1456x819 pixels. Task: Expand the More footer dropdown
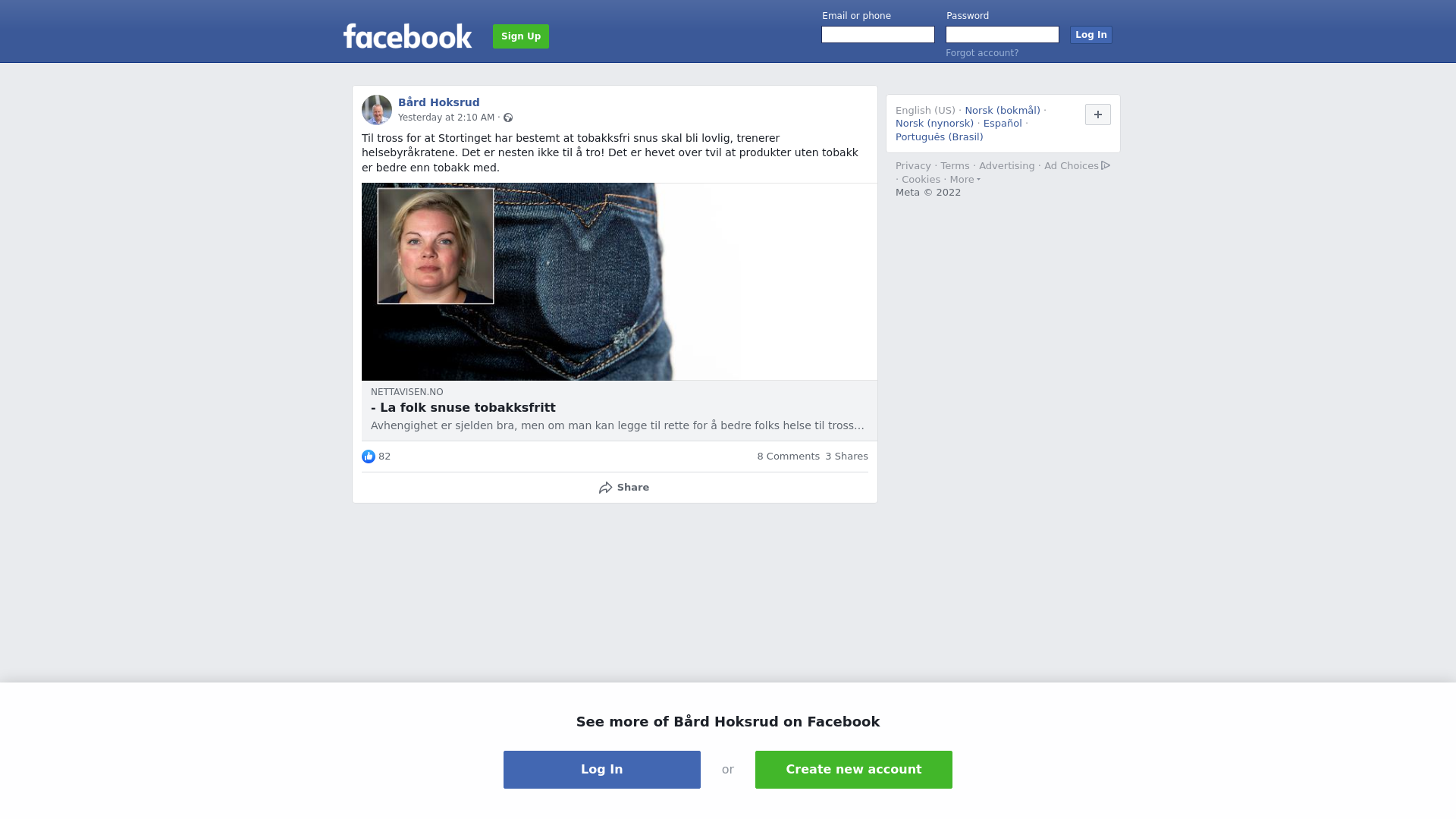pos(965,180)
